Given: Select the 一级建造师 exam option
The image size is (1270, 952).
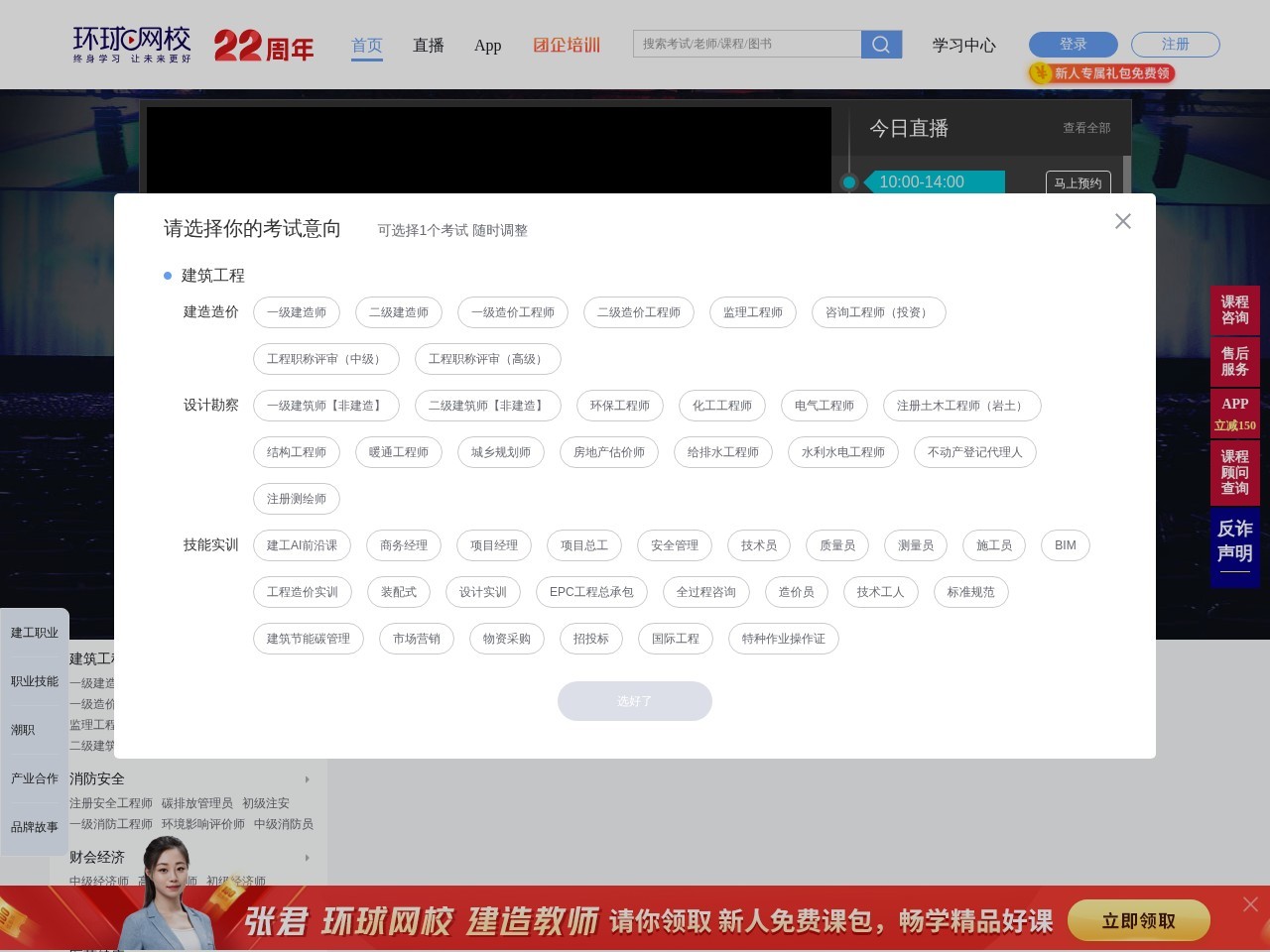Looking at the screenshot, I should pos(297,311).
